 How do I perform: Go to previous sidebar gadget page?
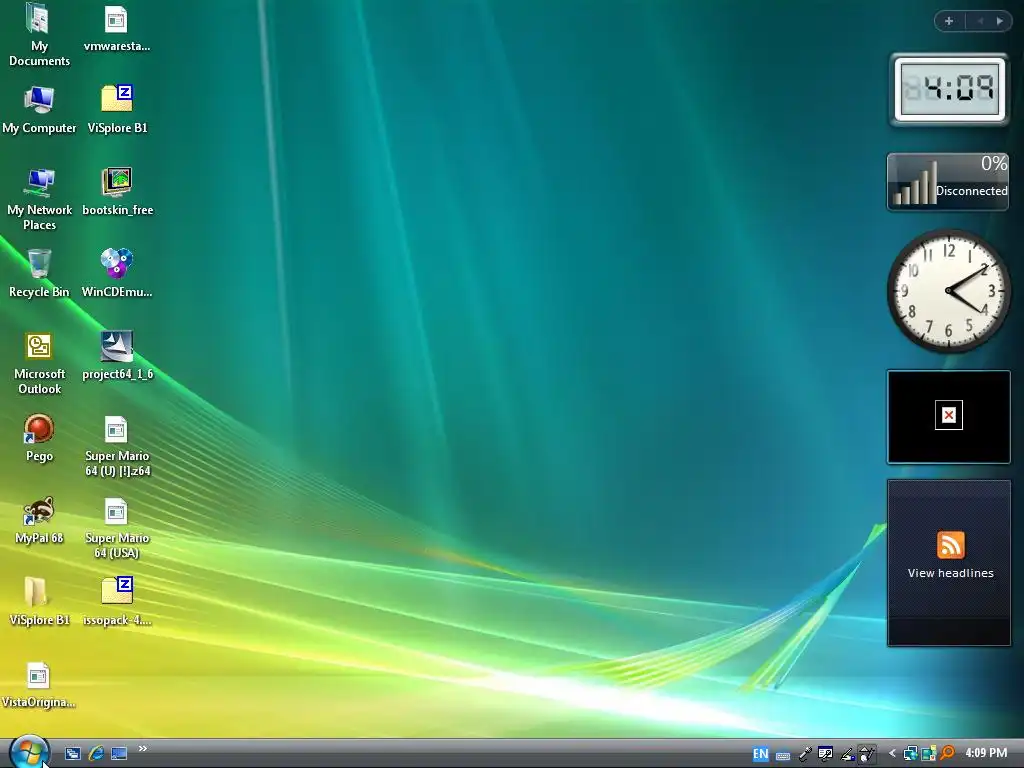(x=980, y=21)
